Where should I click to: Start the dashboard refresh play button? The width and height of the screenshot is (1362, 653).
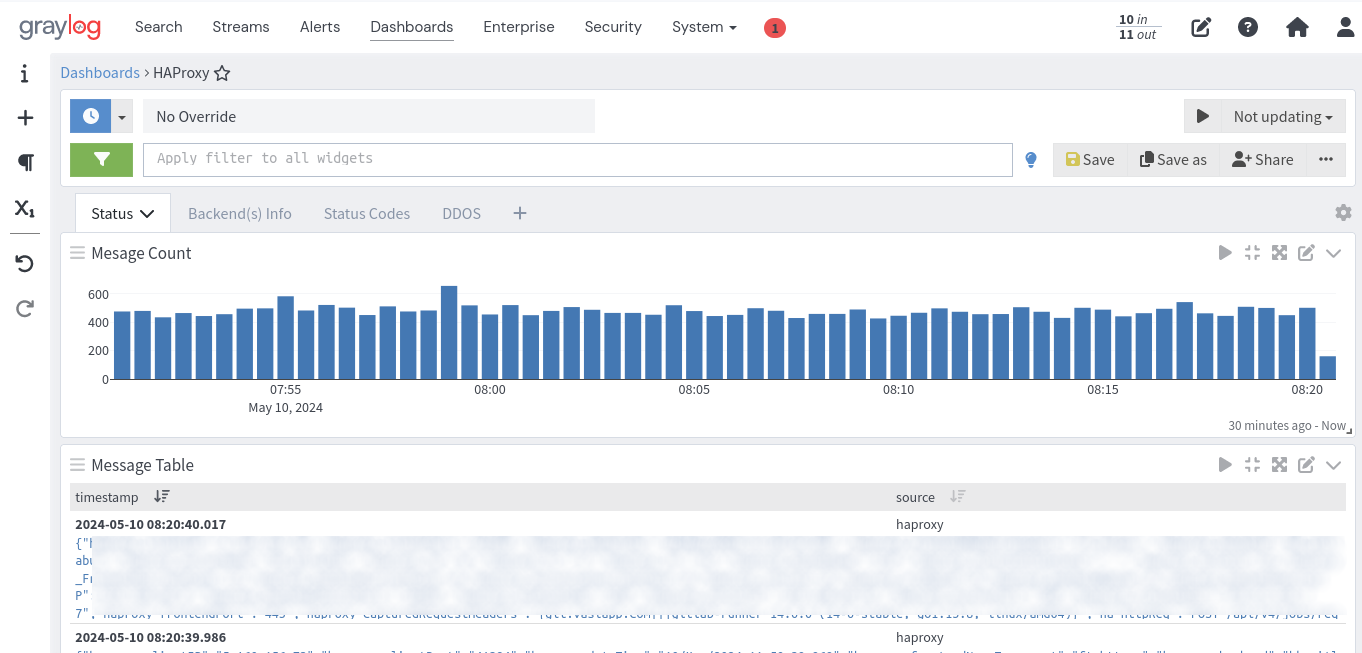pos(1203,116)
